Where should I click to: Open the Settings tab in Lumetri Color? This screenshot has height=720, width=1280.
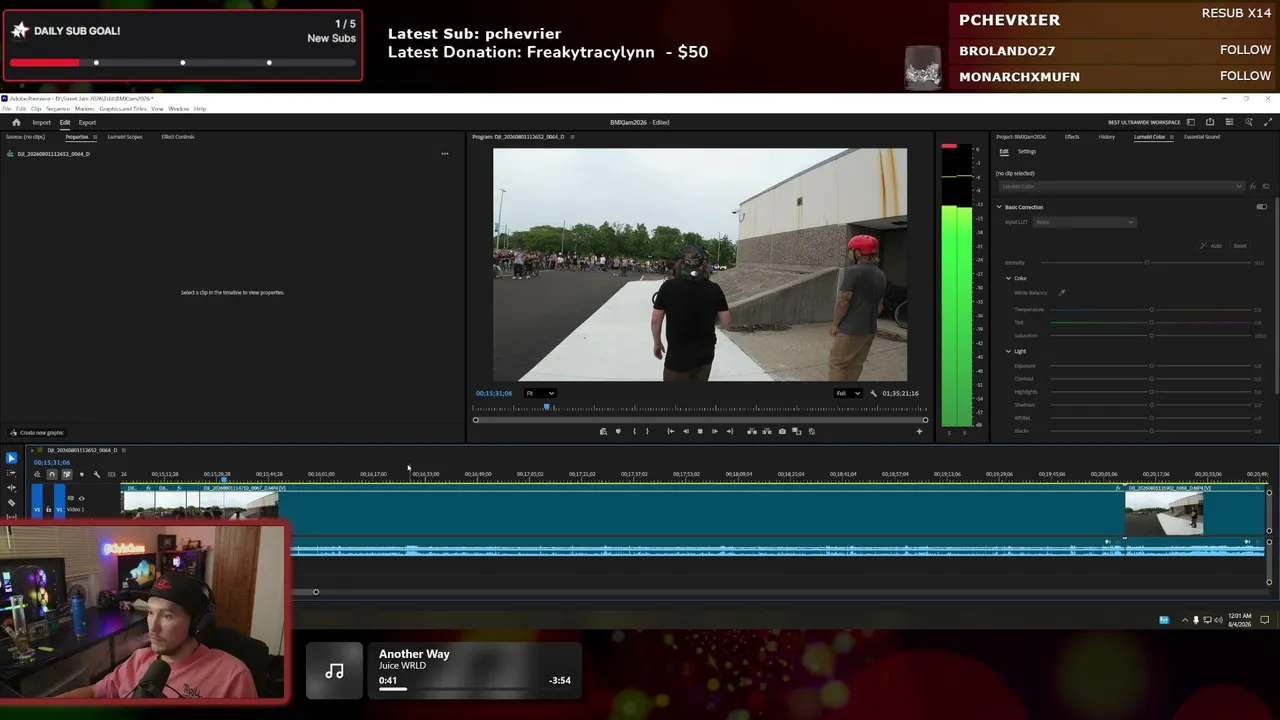coord(1027,152)
